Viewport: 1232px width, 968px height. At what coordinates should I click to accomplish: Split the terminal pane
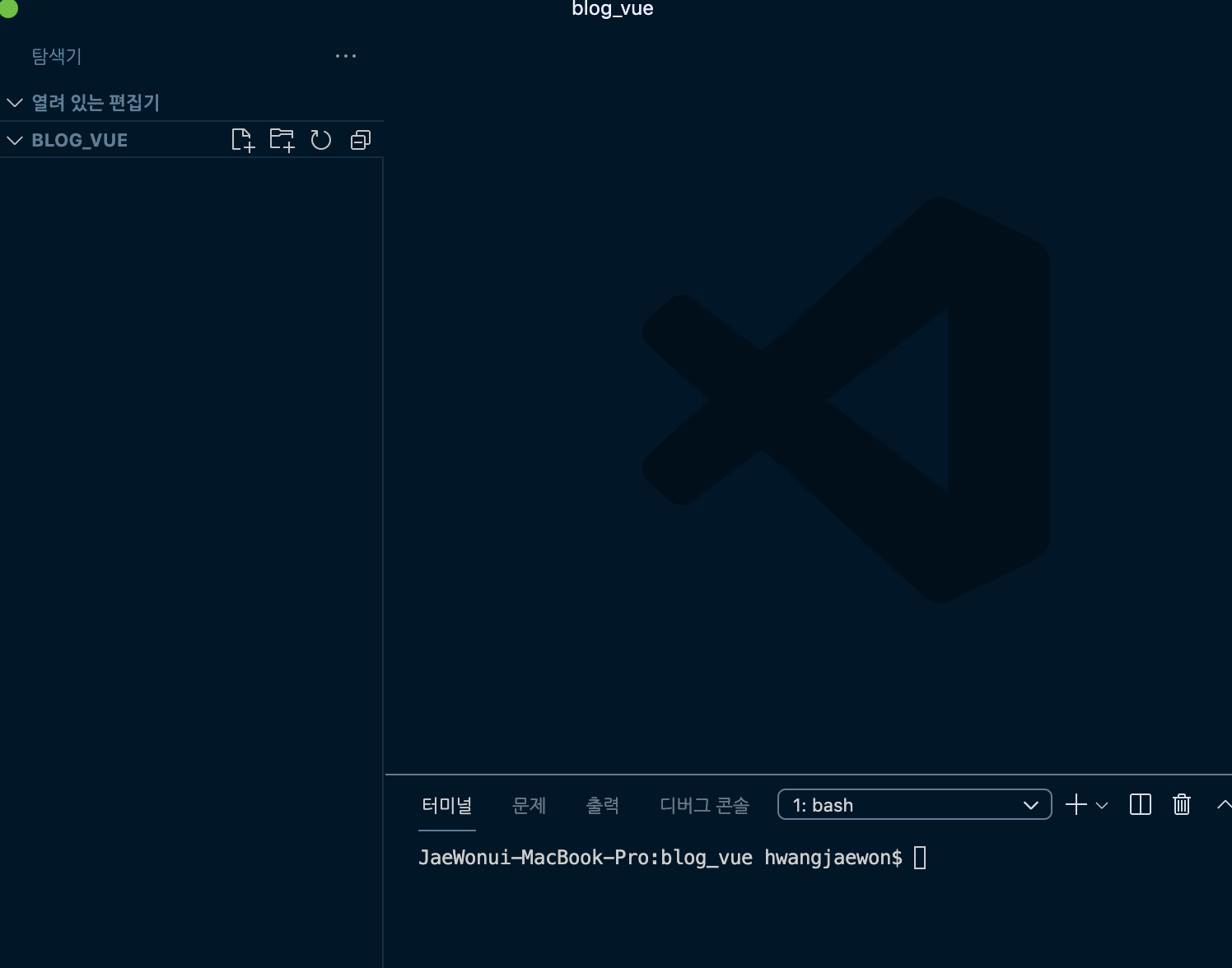tap(1141, 804)
